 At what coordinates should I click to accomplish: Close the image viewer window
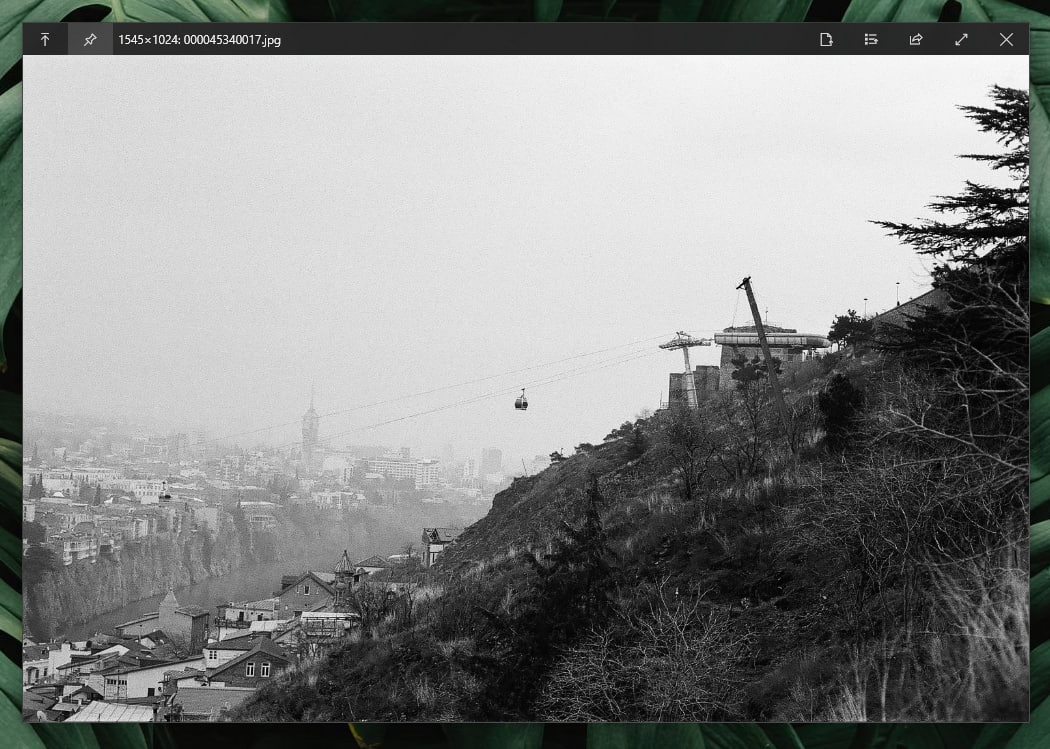(x=1006, y=39)
